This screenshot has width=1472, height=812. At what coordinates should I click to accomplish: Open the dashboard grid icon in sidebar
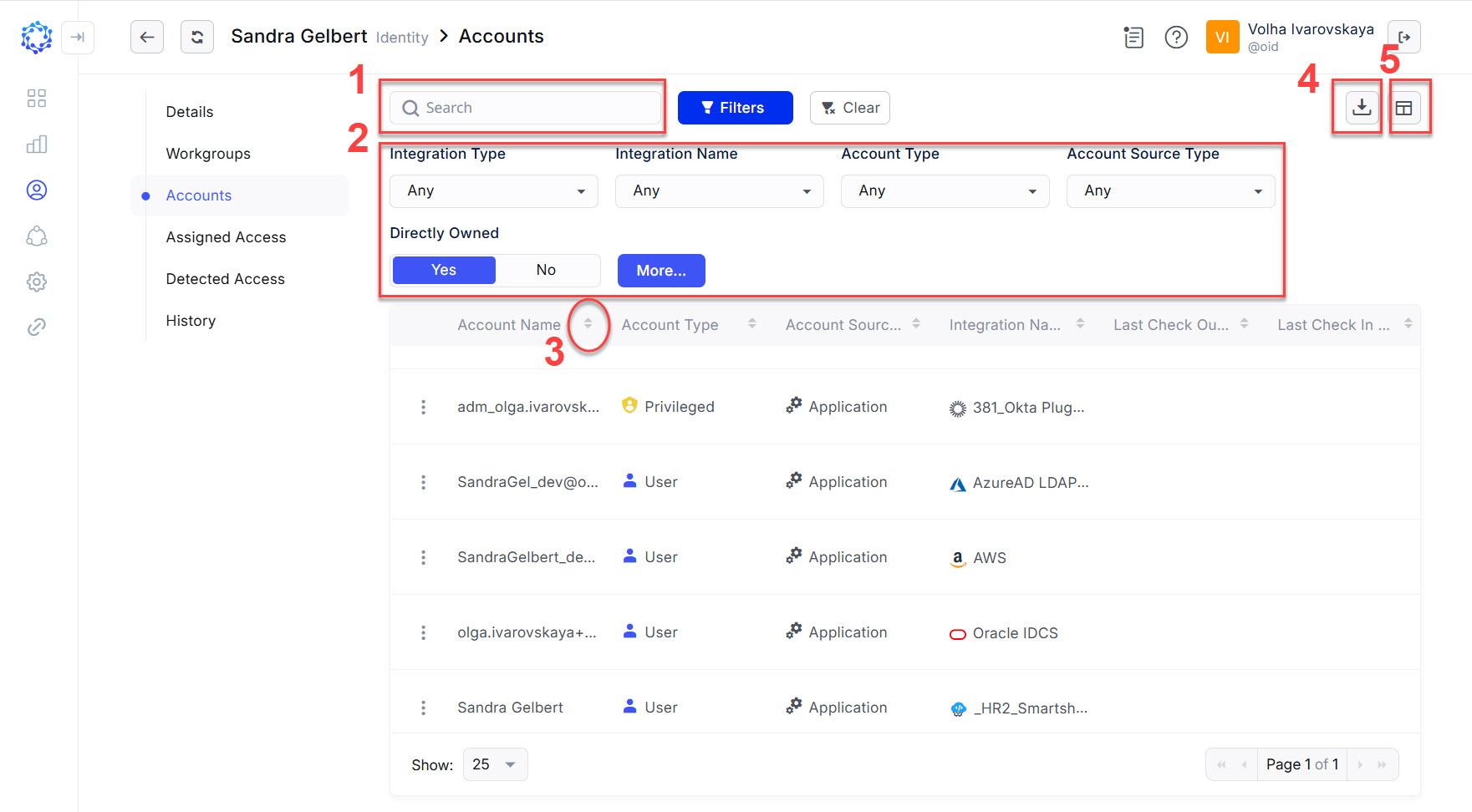tap(36, 98)
